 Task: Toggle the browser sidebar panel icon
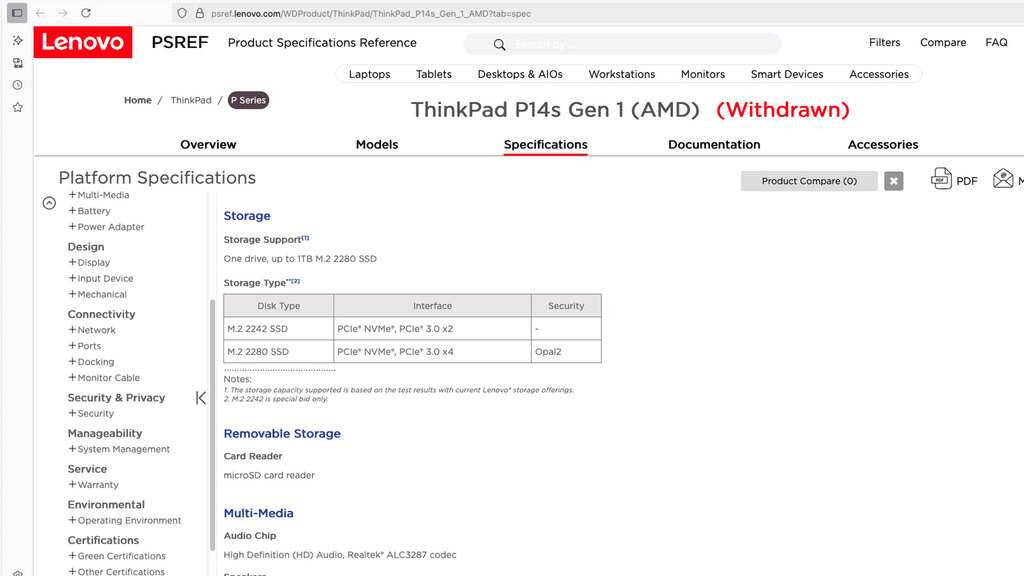coord(17,13)
